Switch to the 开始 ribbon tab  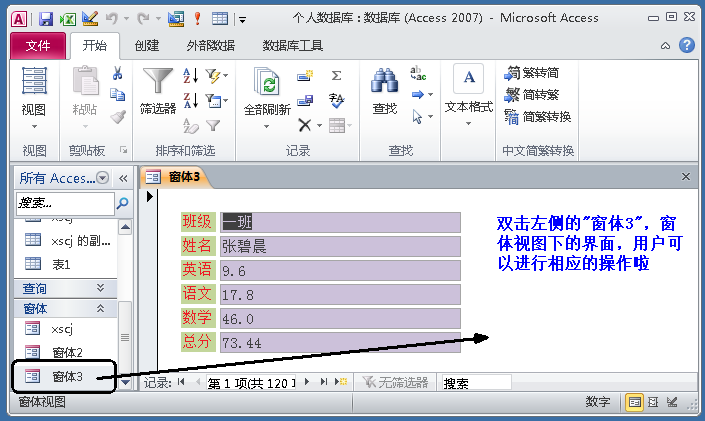(x=95, y=45)
